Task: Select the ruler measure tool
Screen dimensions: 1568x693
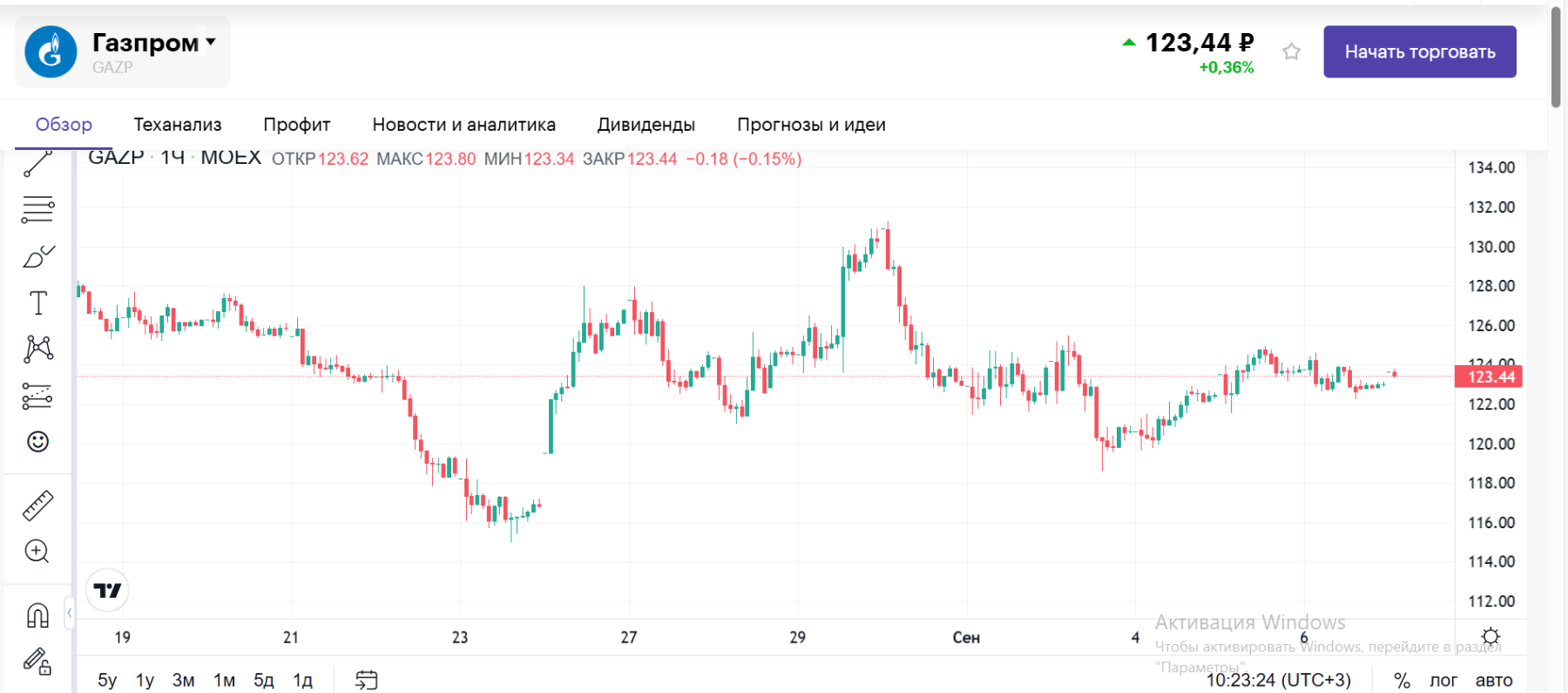Action: (37, 506)
